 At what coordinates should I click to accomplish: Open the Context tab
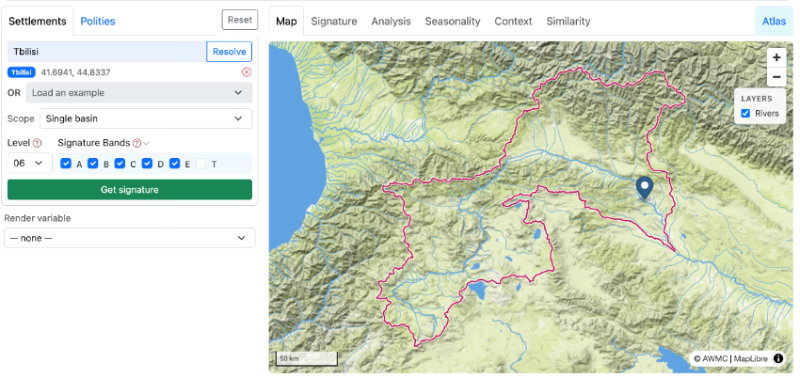click(513, 21)
